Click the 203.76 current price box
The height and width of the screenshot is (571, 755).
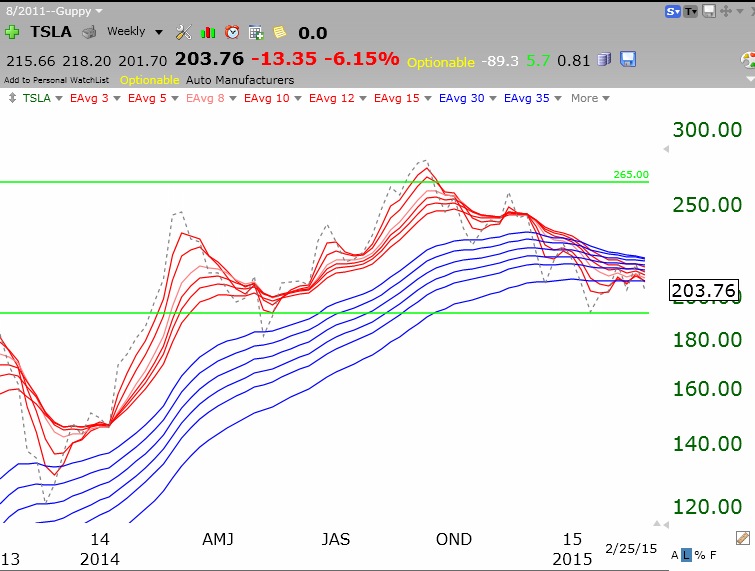pyautogui.click(x=703, y=290)
